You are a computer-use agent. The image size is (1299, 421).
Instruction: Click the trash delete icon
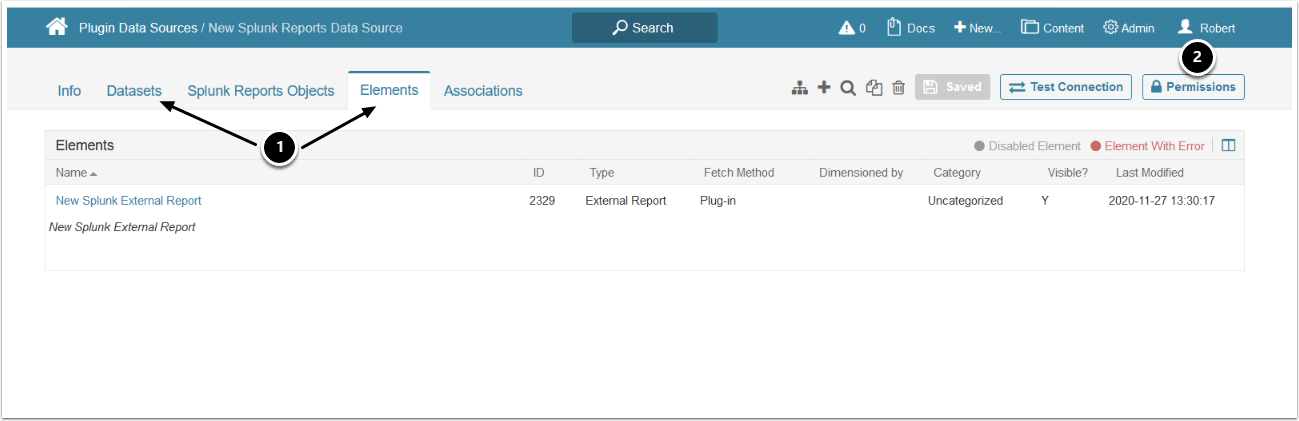click(898, 88)
